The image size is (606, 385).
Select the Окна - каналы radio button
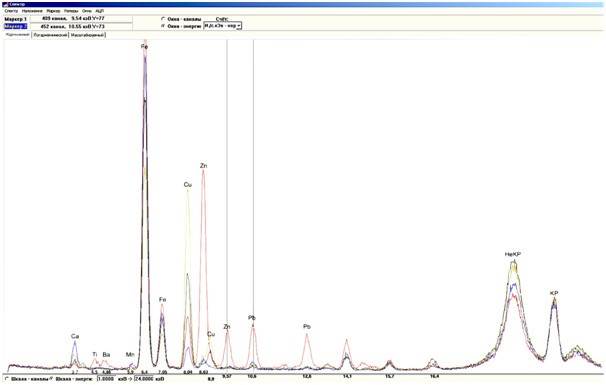tap(163, 19)
